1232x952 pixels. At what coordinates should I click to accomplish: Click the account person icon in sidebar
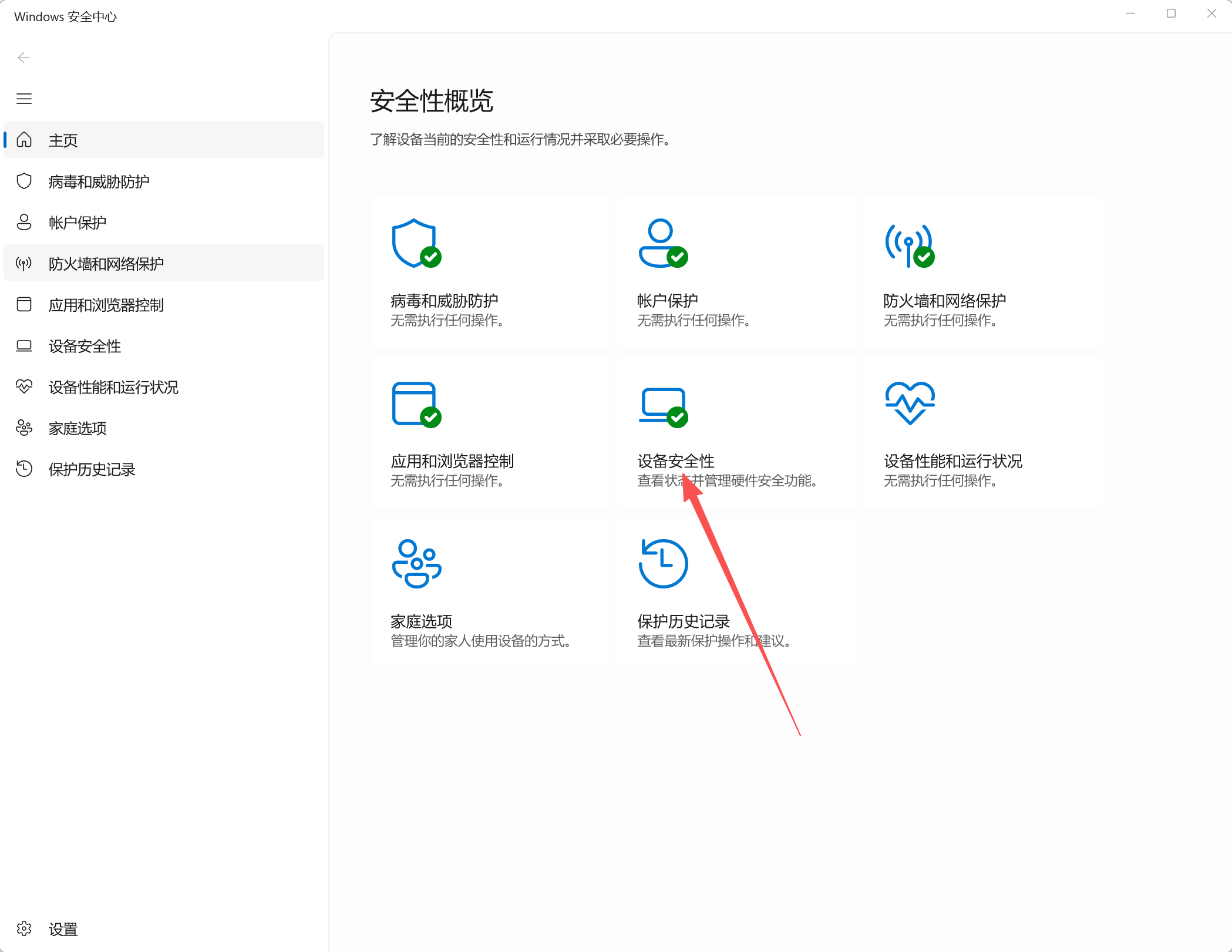[24, 222]
